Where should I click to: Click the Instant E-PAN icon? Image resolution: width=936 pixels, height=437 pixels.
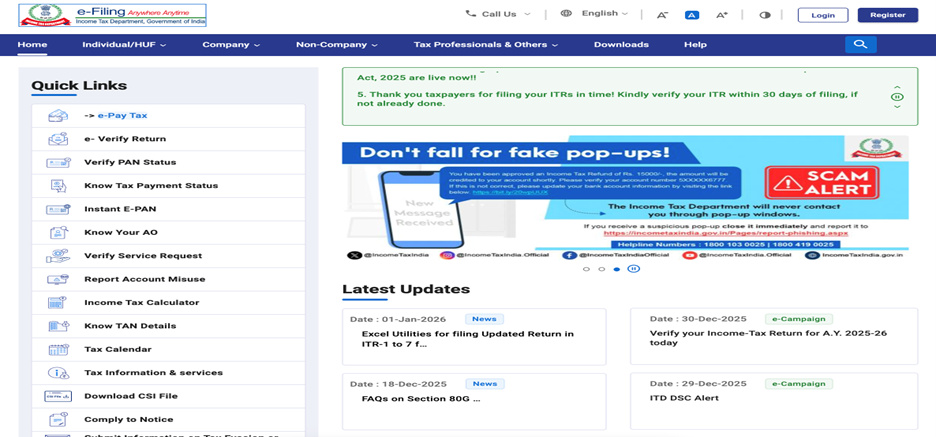point(58,209)
